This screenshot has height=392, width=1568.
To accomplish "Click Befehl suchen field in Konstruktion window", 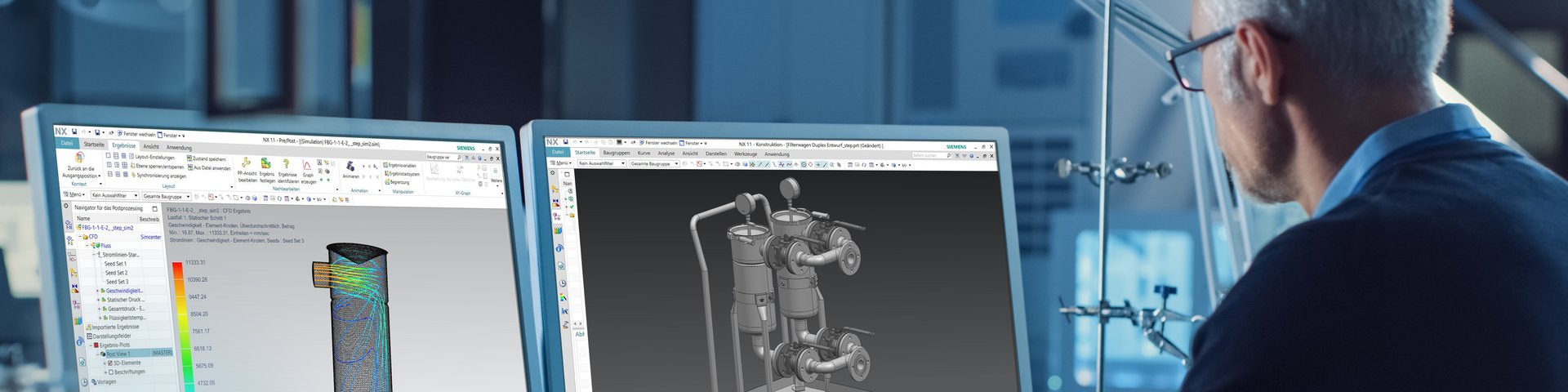I will [x=932, y=155].
